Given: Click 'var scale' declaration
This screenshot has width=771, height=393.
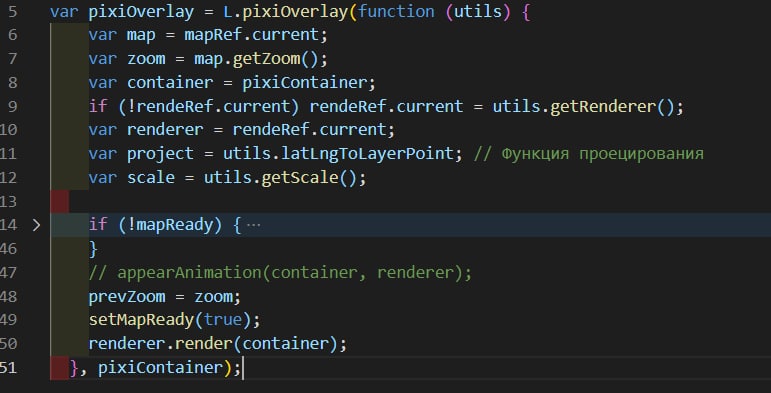Looking at the screenshot, I should tap(132, 178).
